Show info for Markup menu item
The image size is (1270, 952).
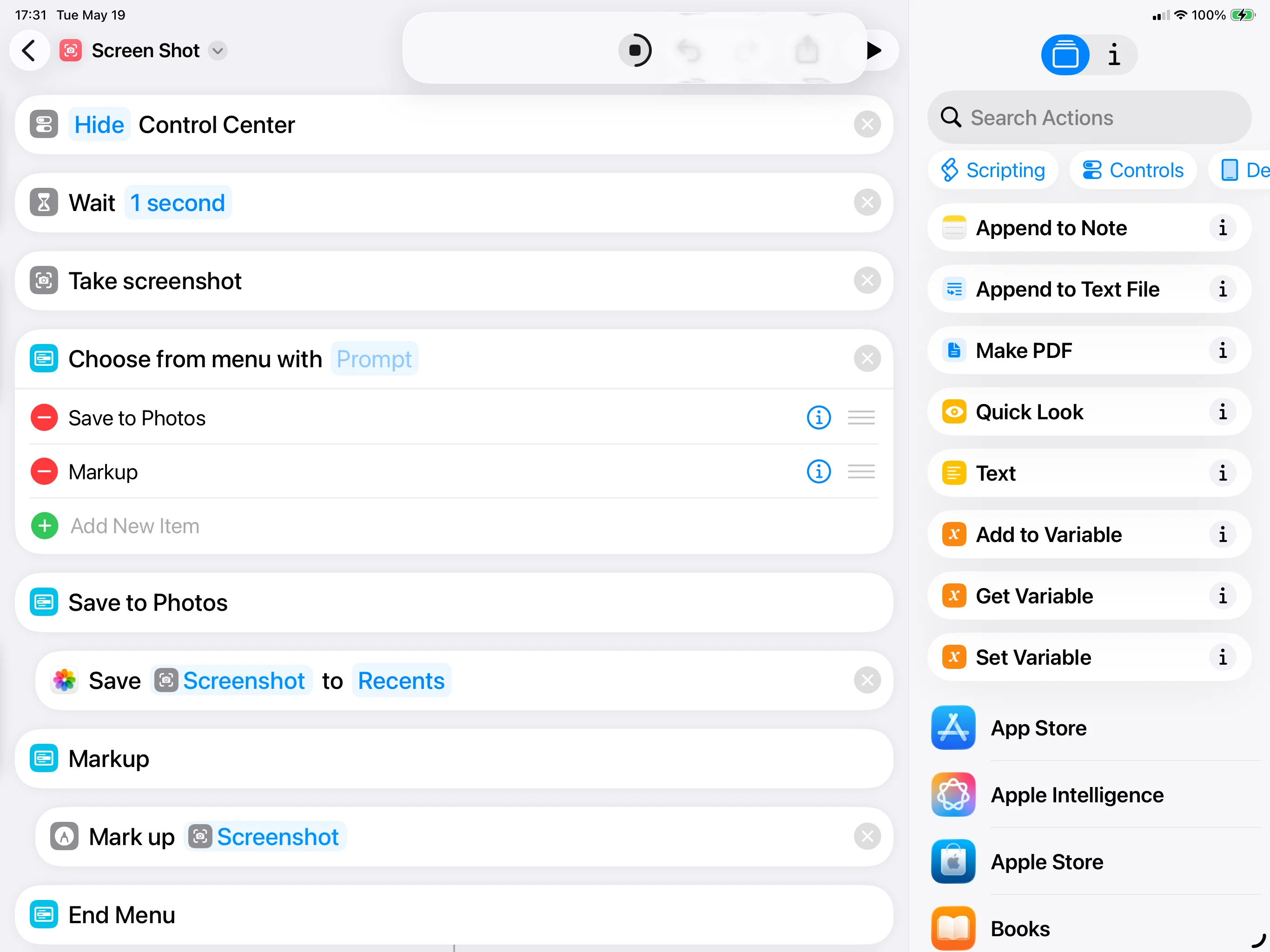click(819, 471)
